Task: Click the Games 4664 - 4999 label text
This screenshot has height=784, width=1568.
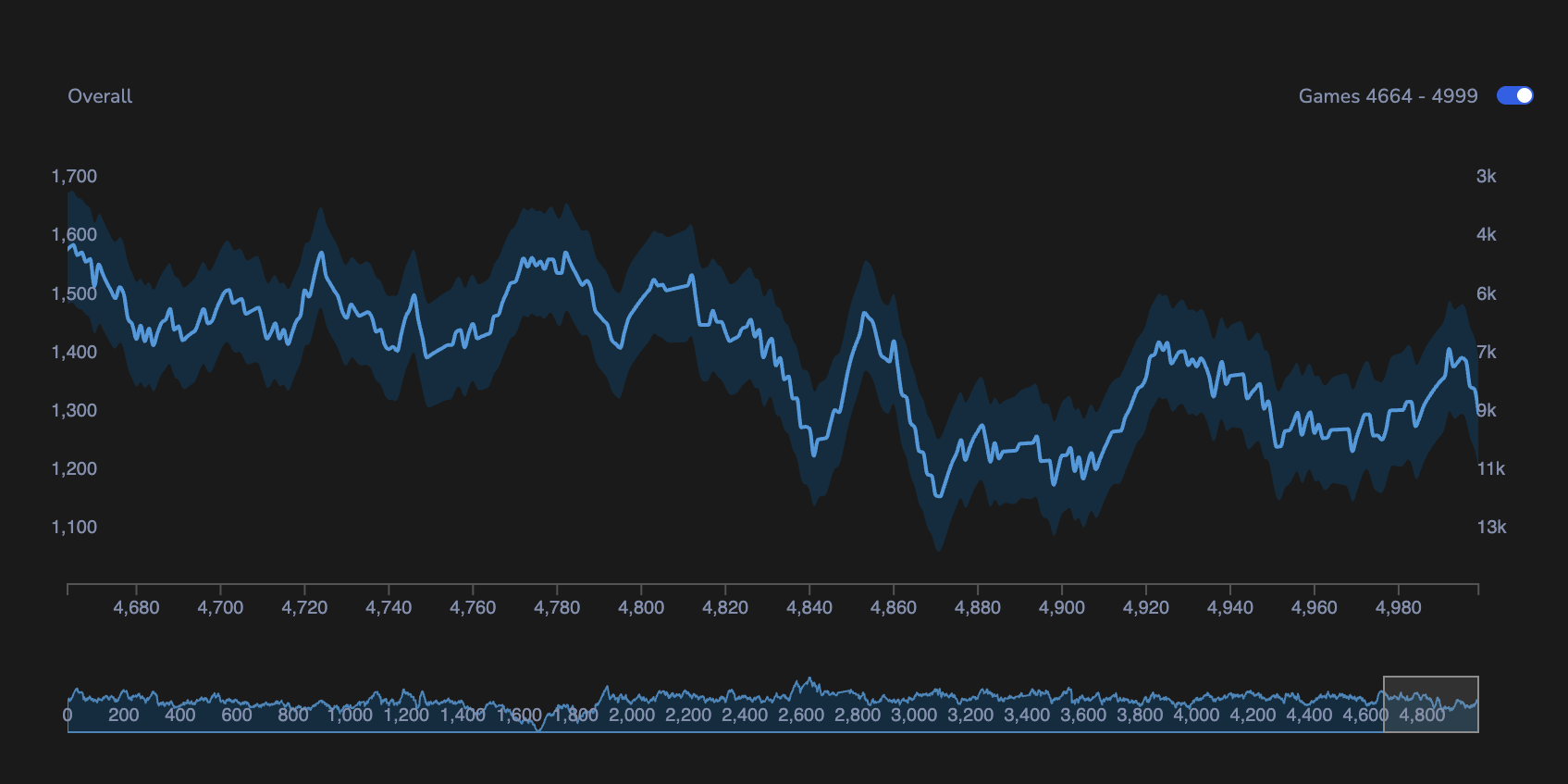Action: pos(1388,96)
